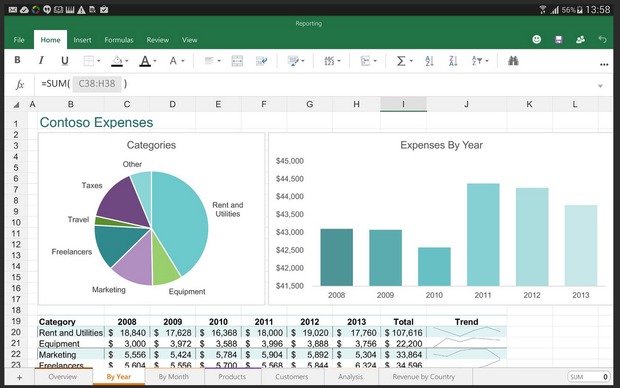Viewport: 620px width, 388px height.
Task: Click the battery indicator in status bar
Action: (579, 10)
